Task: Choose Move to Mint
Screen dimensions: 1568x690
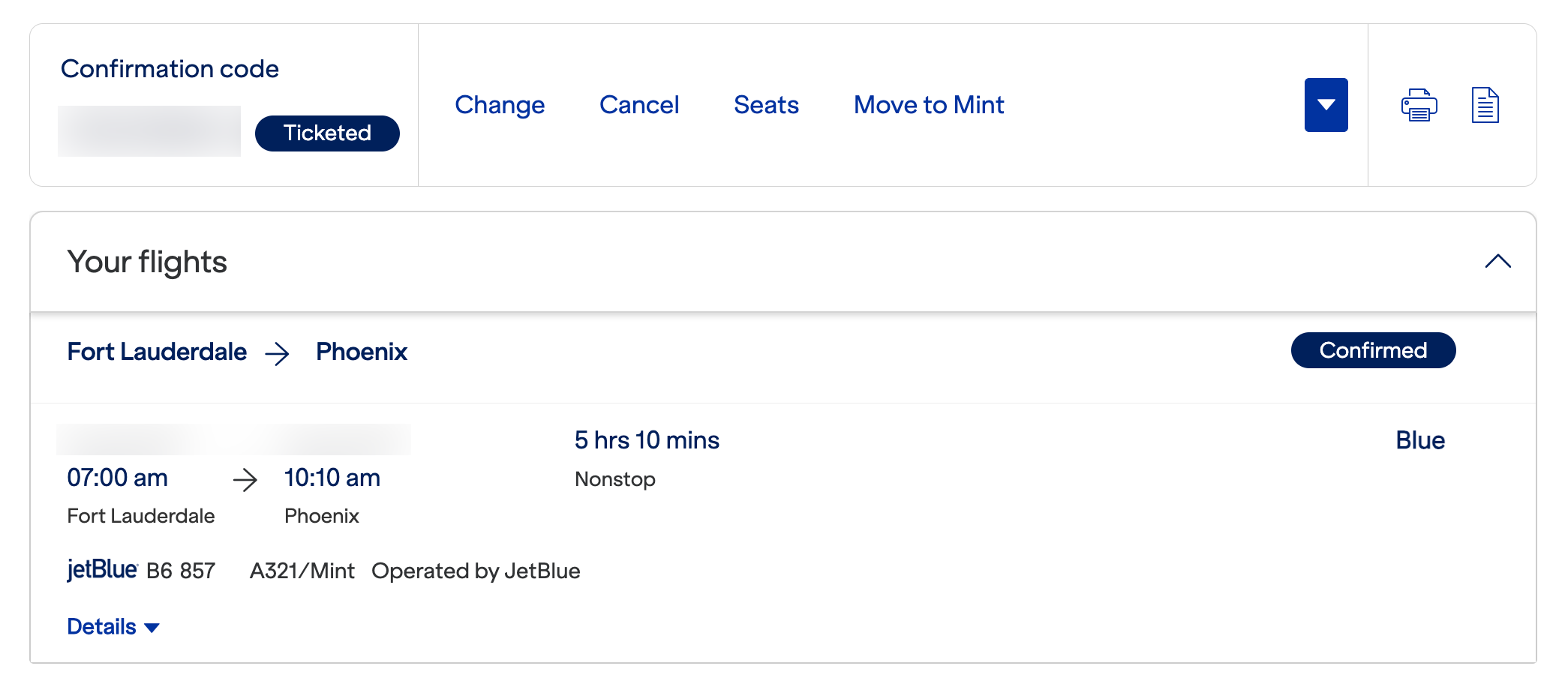Action: point(929,105)
